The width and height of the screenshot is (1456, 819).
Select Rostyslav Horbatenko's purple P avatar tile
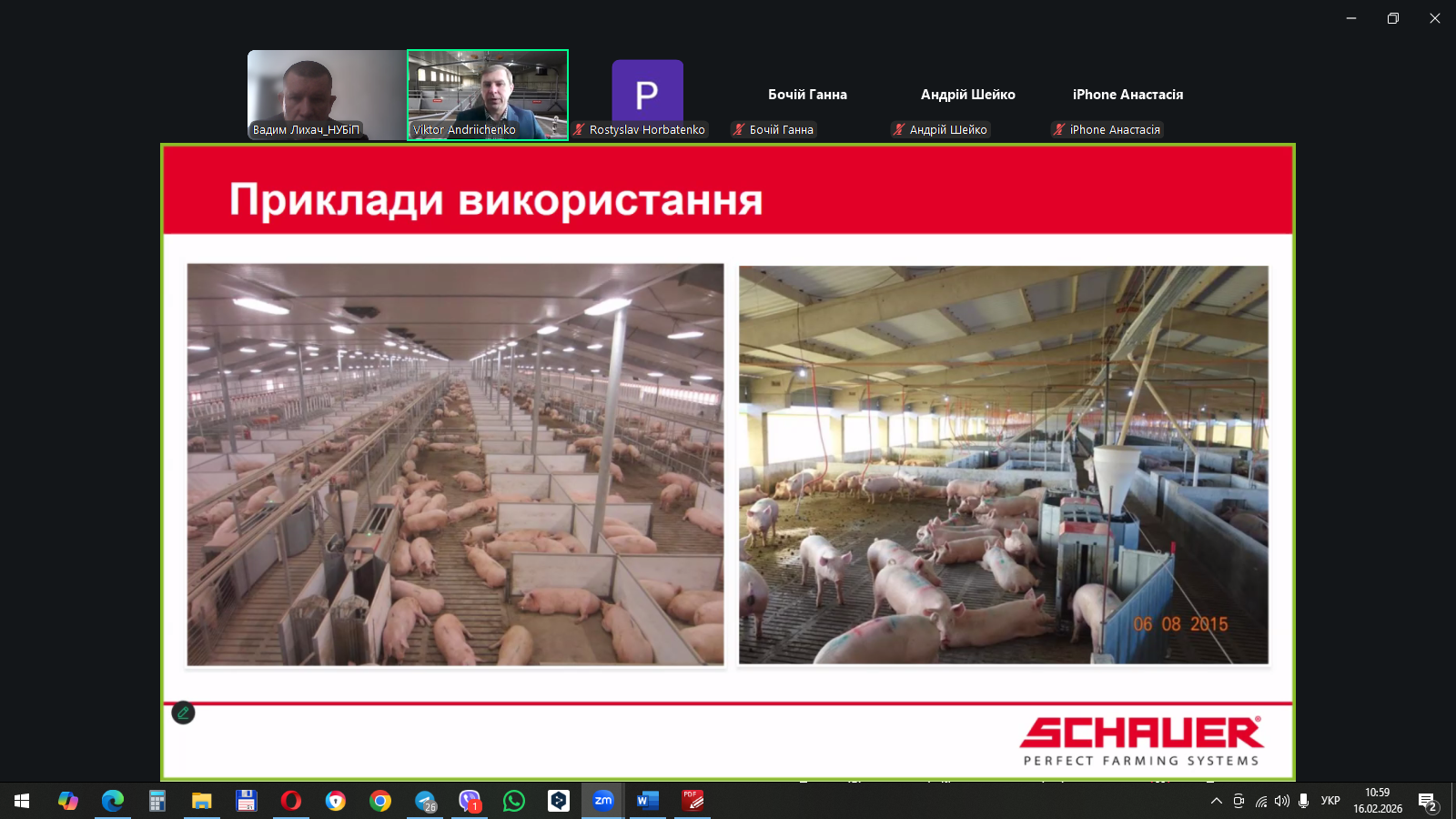647,91
